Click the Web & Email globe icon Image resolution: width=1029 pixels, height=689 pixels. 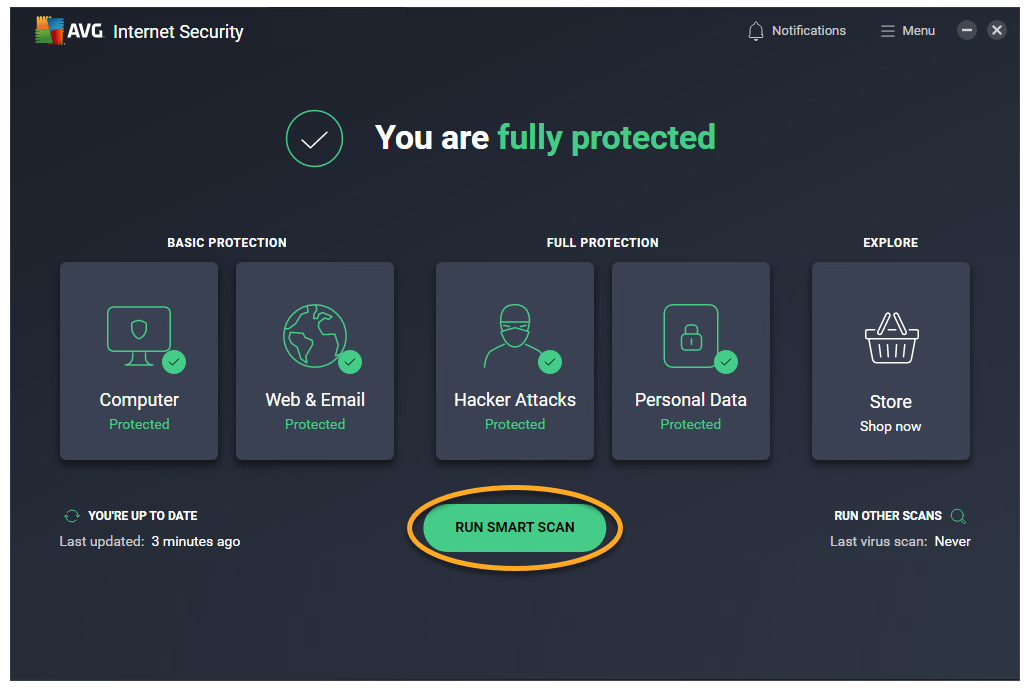[x=315, y=334]
